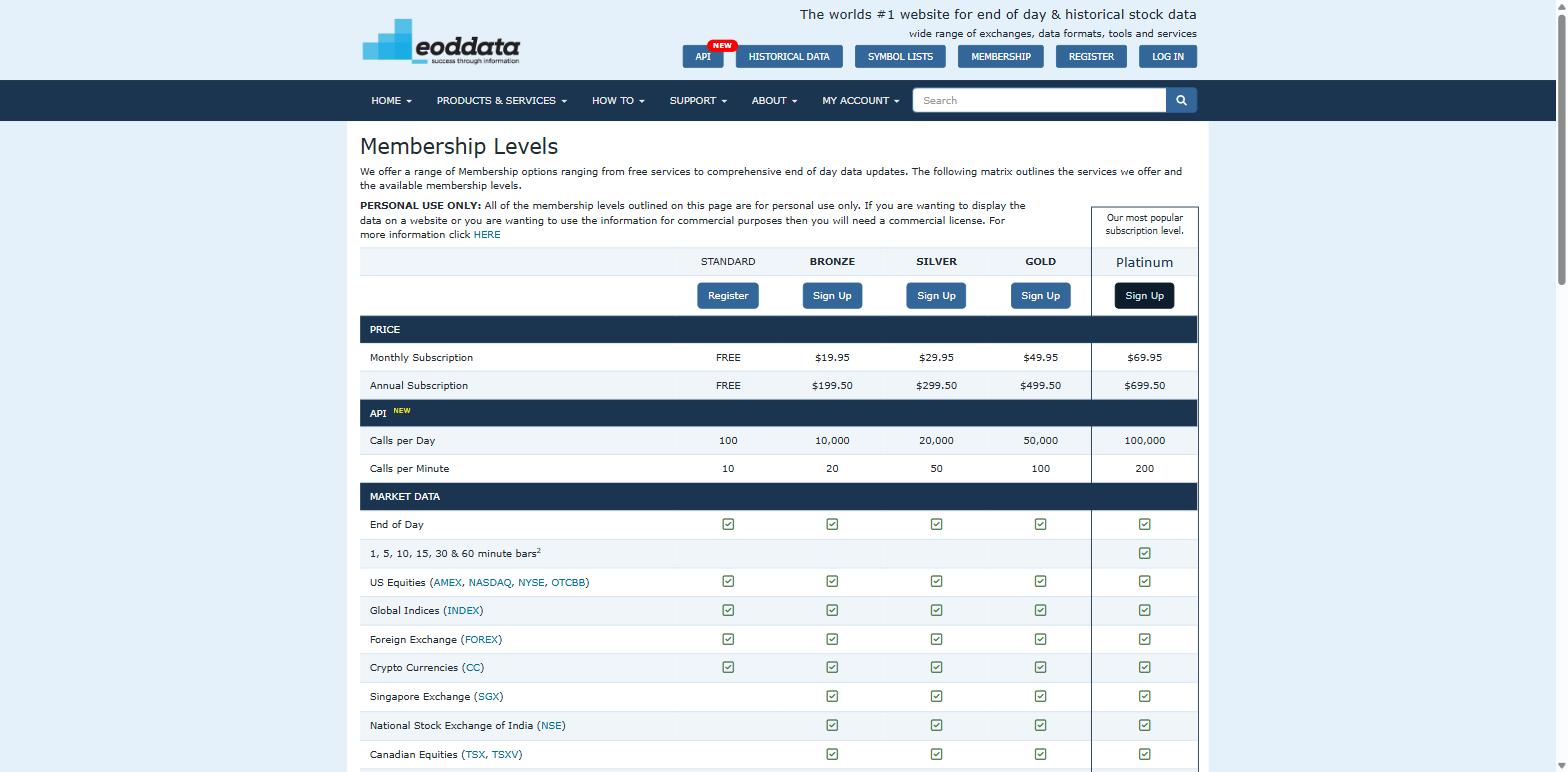Click the End of Day checkmark under Standard

tap(728, 524)
